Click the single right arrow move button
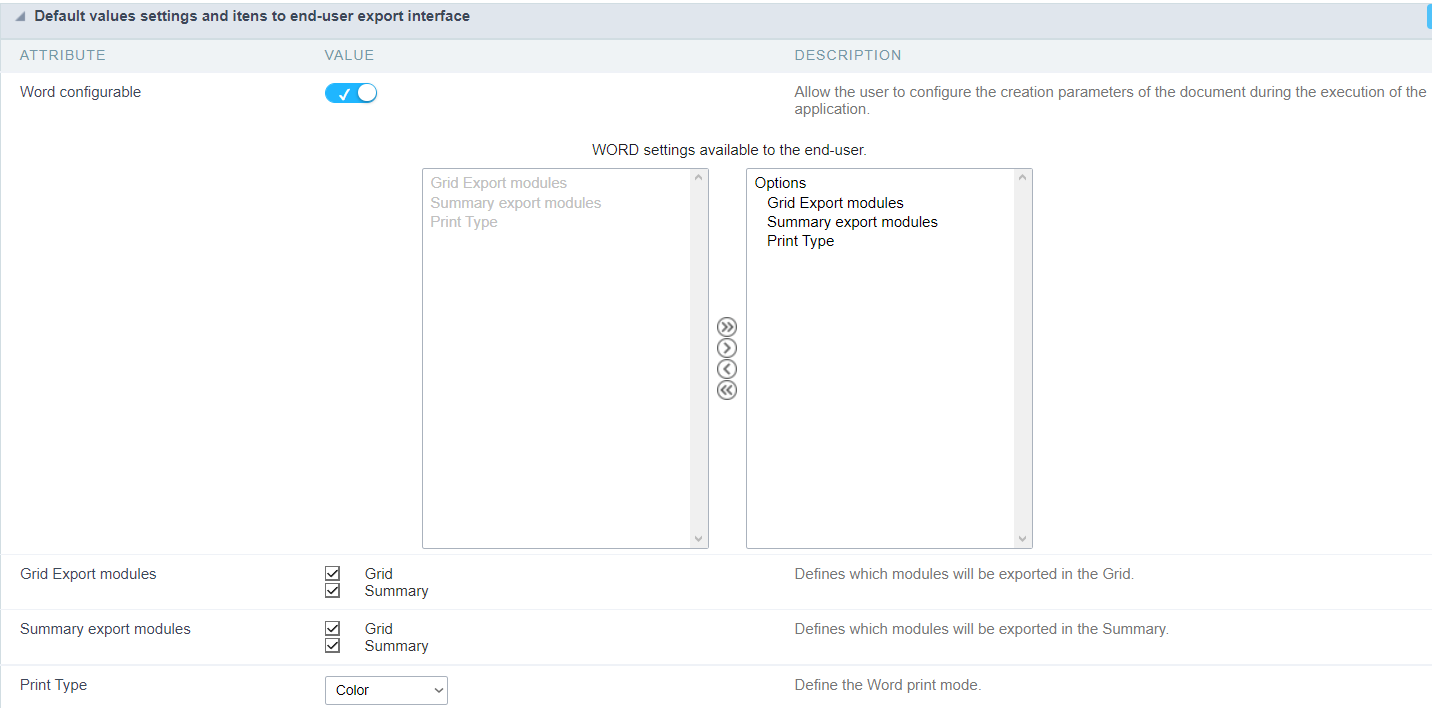1432x708 pixels. 727,348
